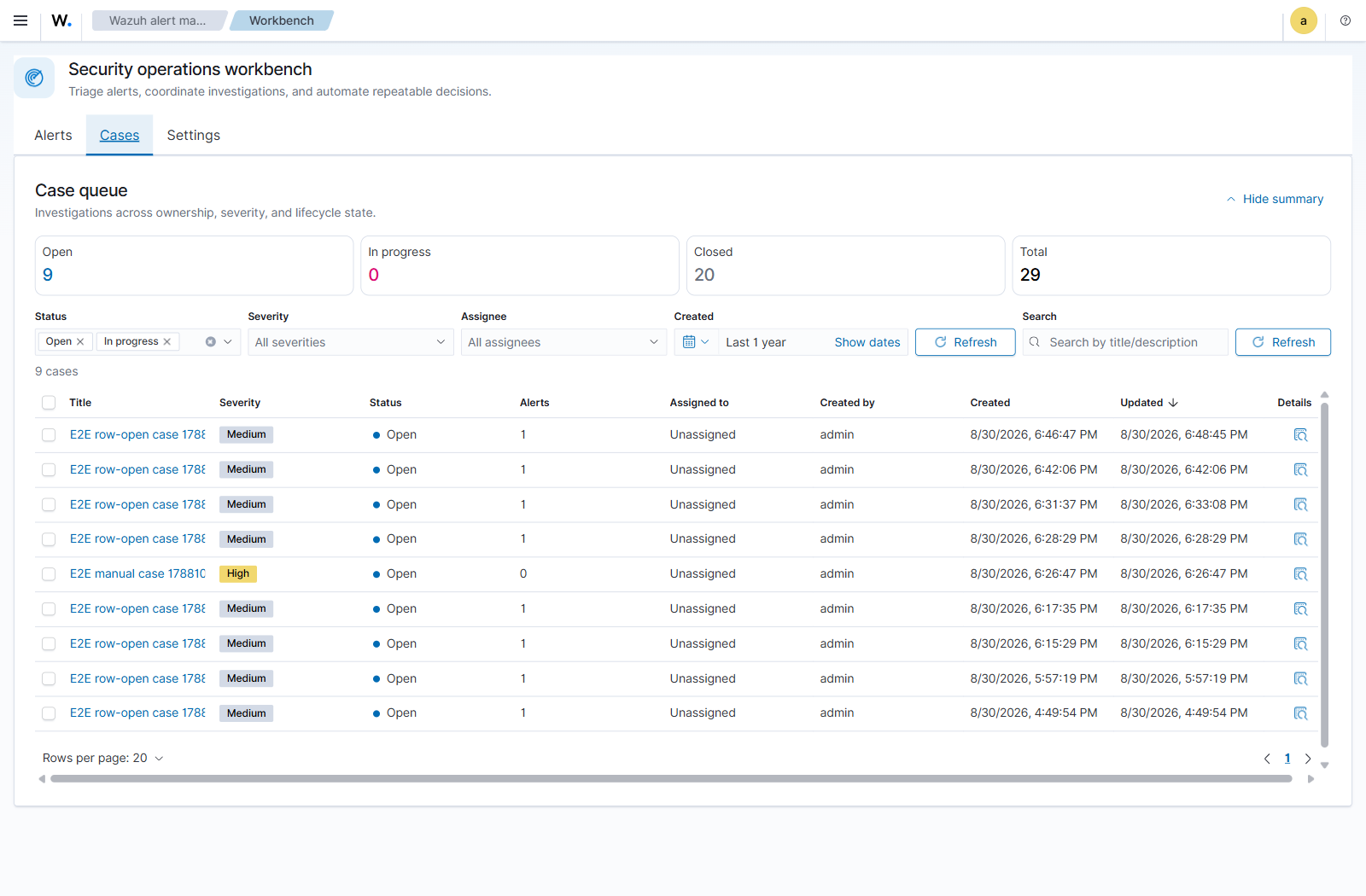Sort by the Title column header
The height and width of the screenshot is (896, 1366).
pyautogui.click(x=80, y=403)
